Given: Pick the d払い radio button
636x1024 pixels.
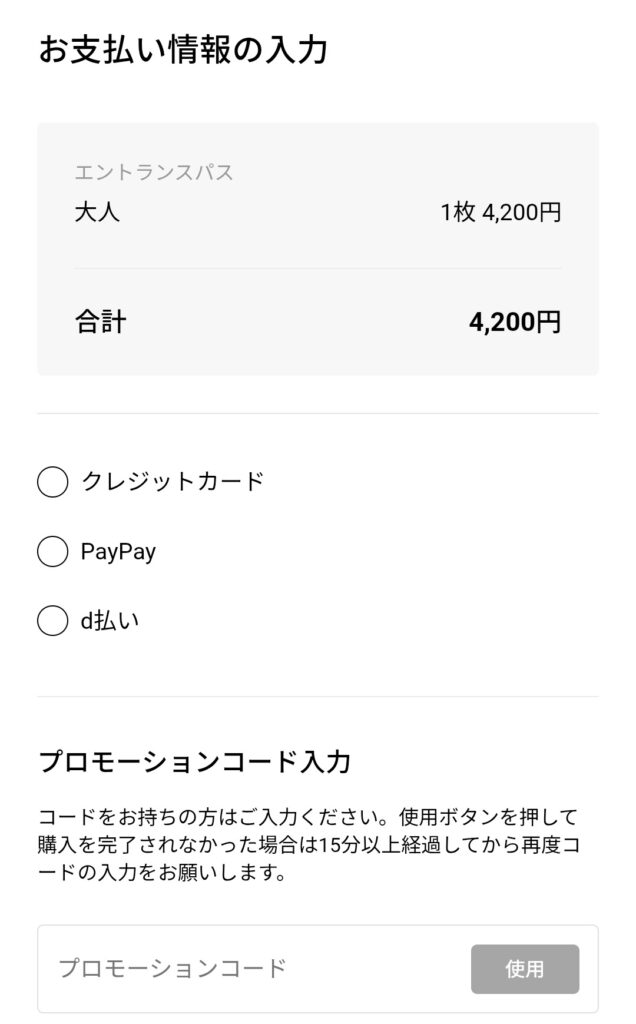Looking at the screenshot, I should pyautogui.click(x=52, y=621).
